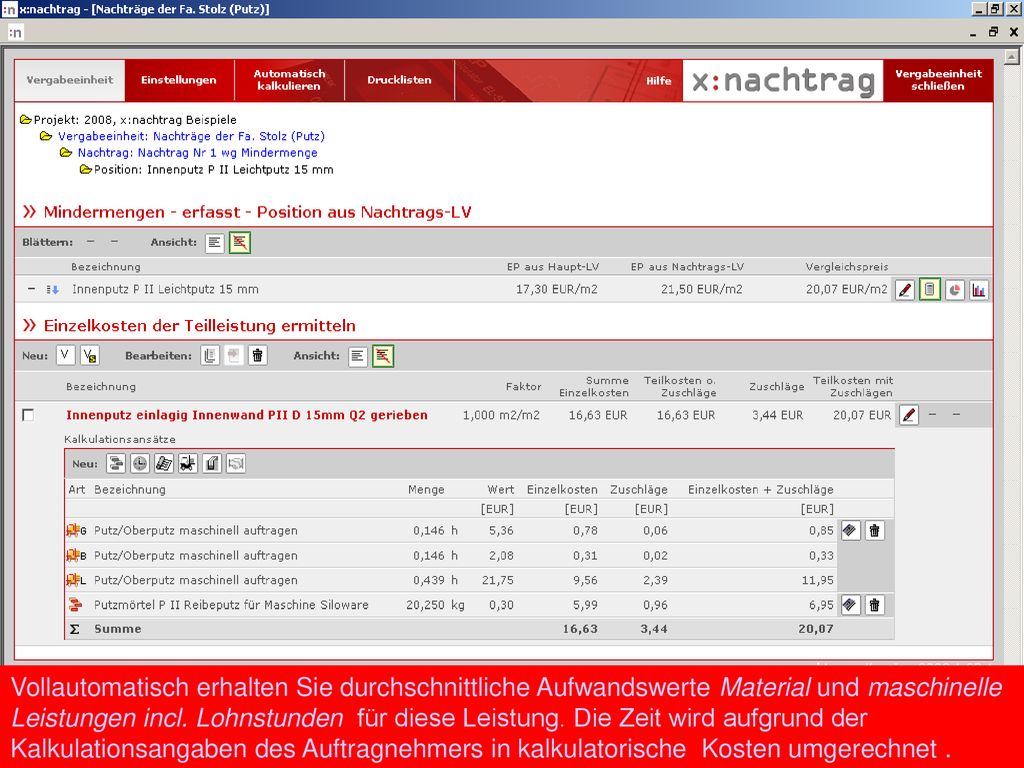This screenshot has width=1024, height=768.
Task: Open the Einstellungen tab
Action: (179, 80)
